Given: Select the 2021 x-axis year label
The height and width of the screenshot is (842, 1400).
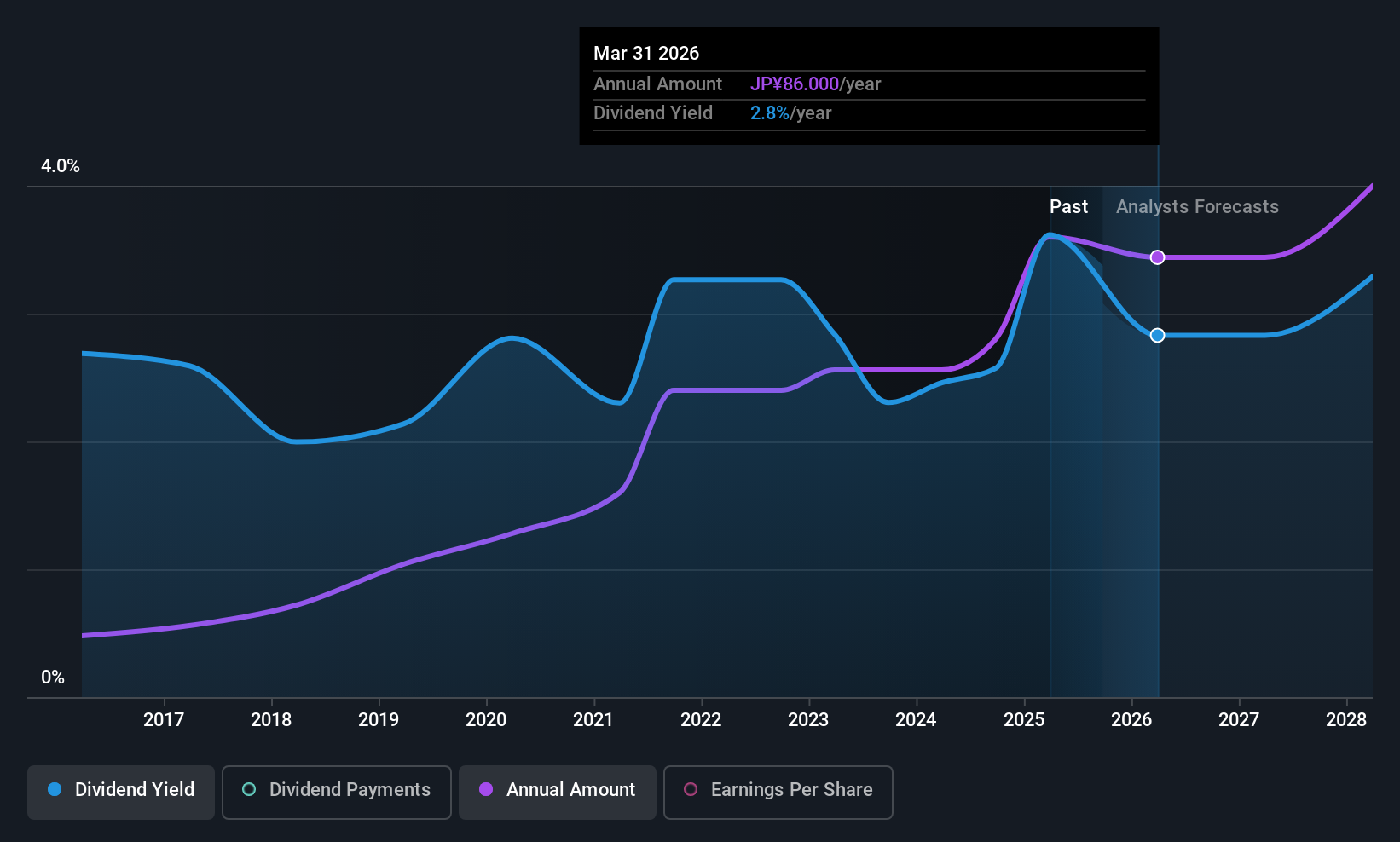Looking at the screenshot, I should click(593, 720).
